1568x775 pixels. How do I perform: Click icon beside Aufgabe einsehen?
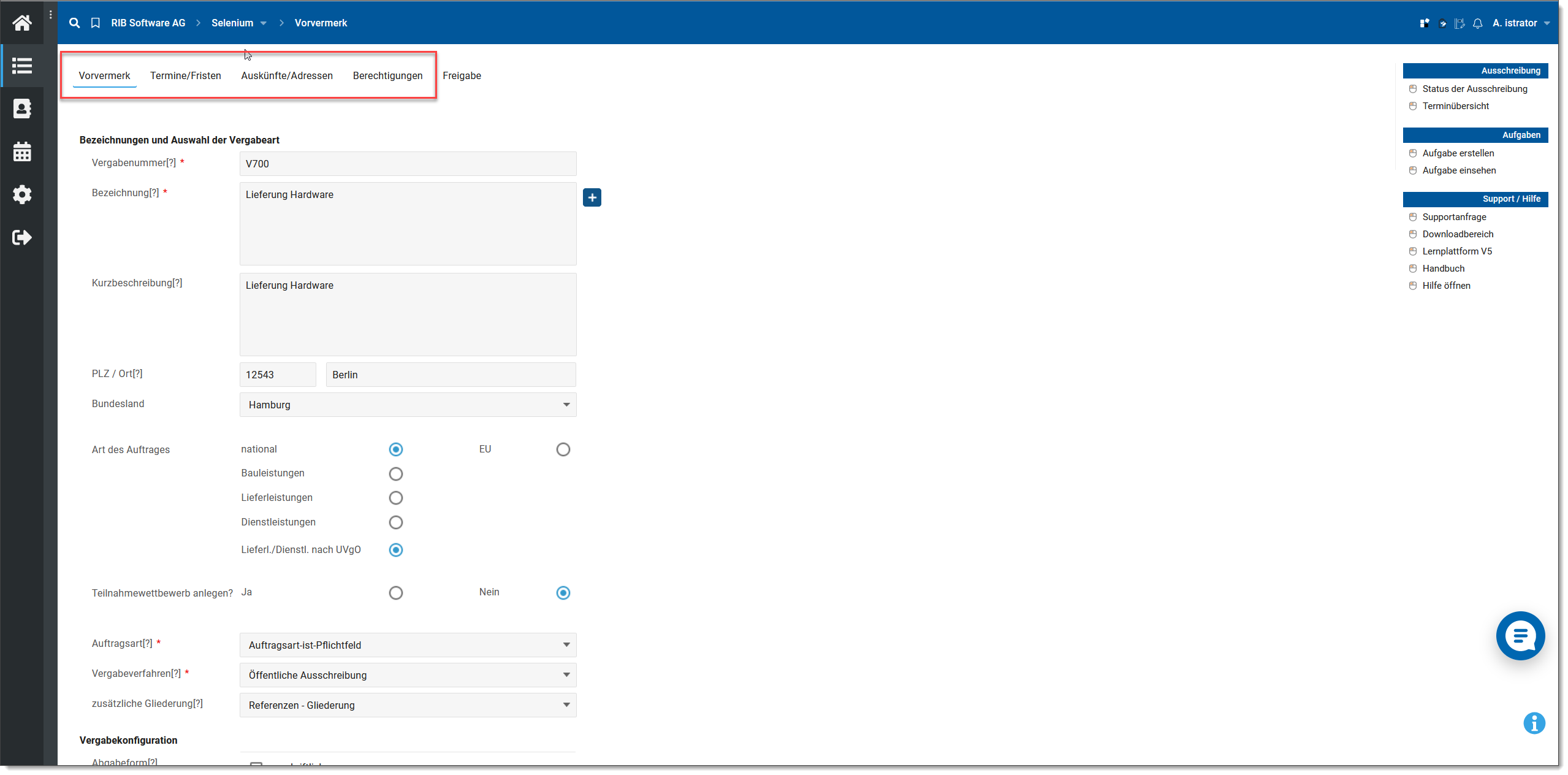1413,170
